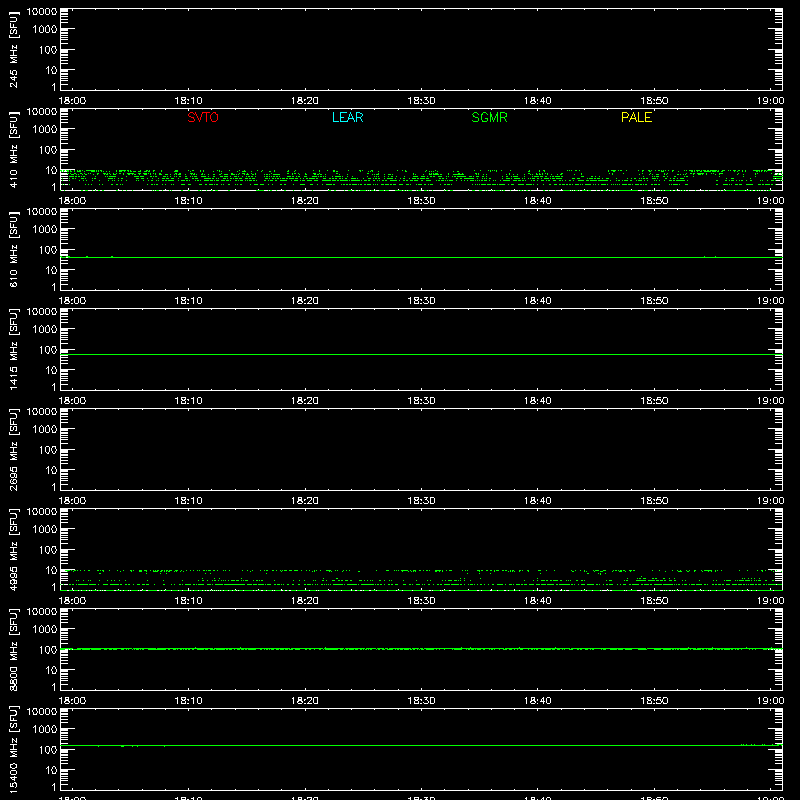Select the cyan LEAR station label
Screen dimensions: 800x800
347,117
